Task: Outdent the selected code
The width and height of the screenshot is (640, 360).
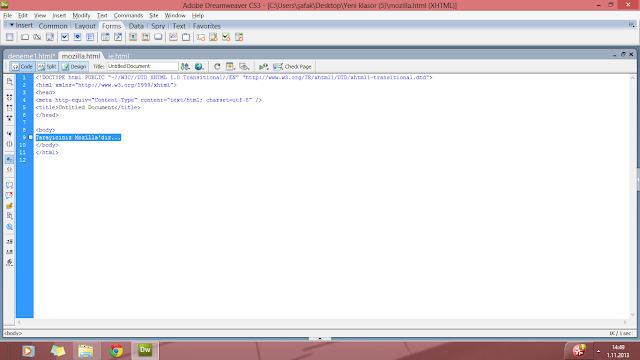Action: [9, 252]
